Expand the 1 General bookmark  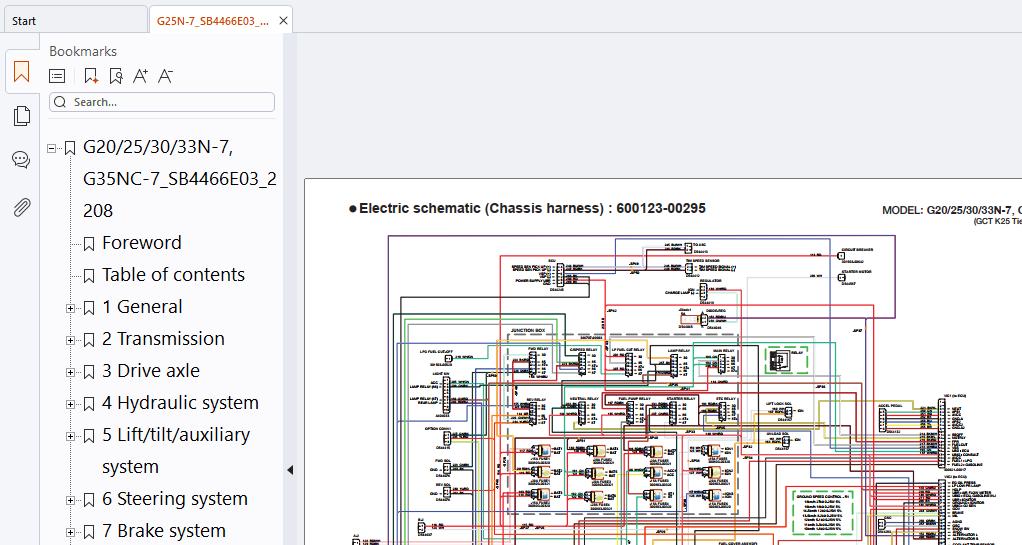click(70, 308)
